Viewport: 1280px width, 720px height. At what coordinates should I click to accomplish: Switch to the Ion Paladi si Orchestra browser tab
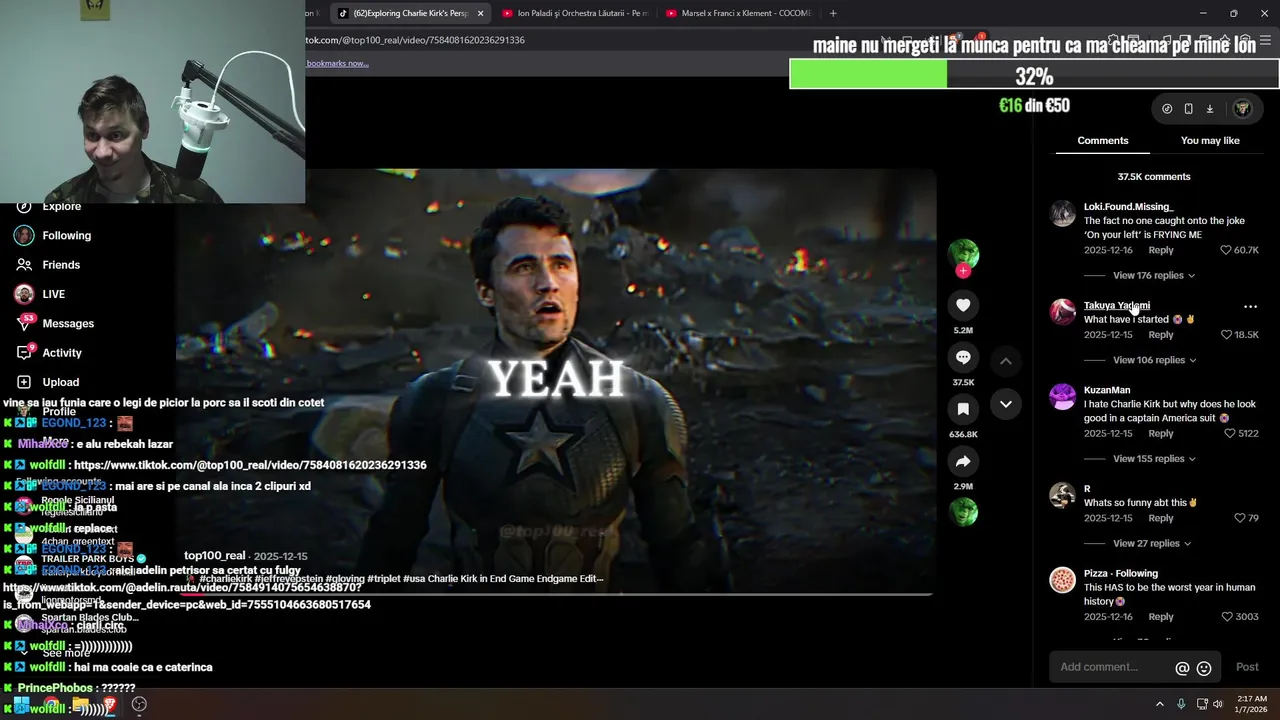coord(574,13)
